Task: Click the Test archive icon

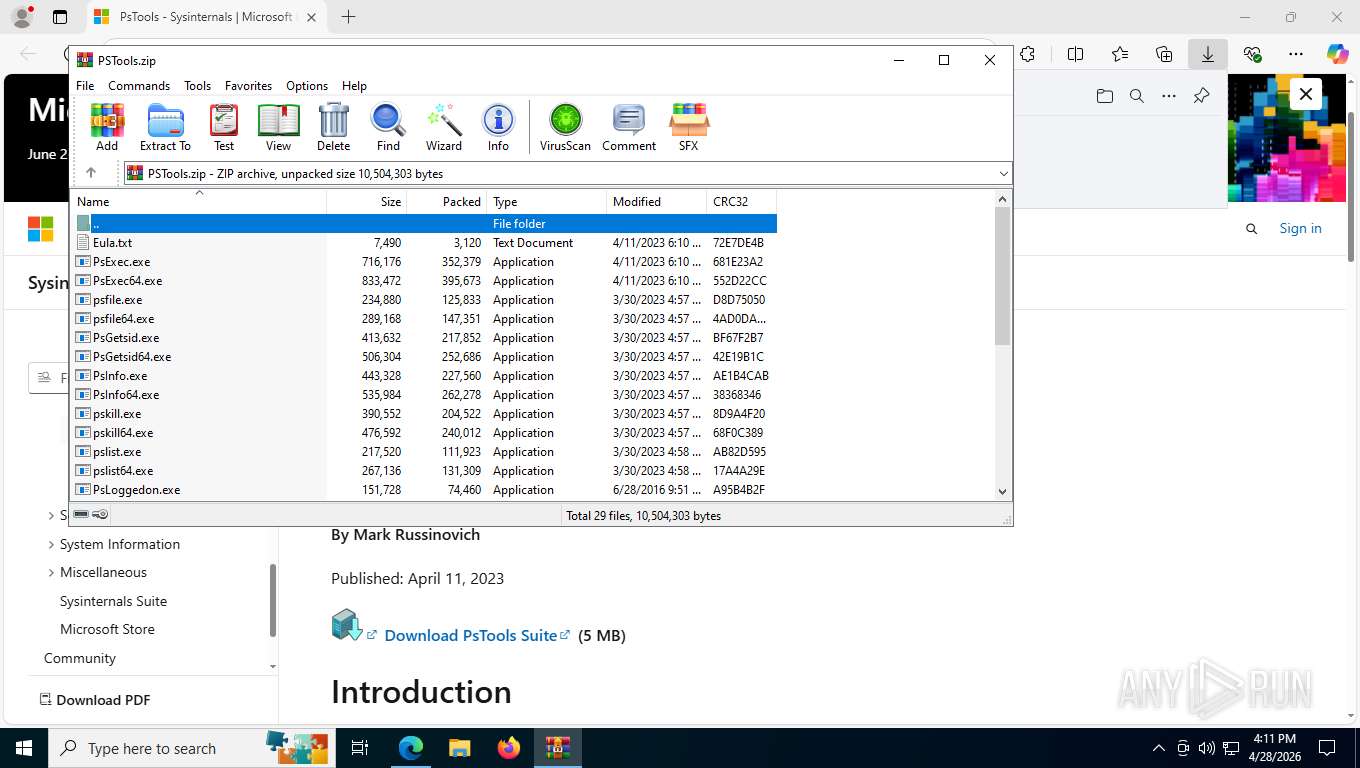Action: tap(224, 127)
